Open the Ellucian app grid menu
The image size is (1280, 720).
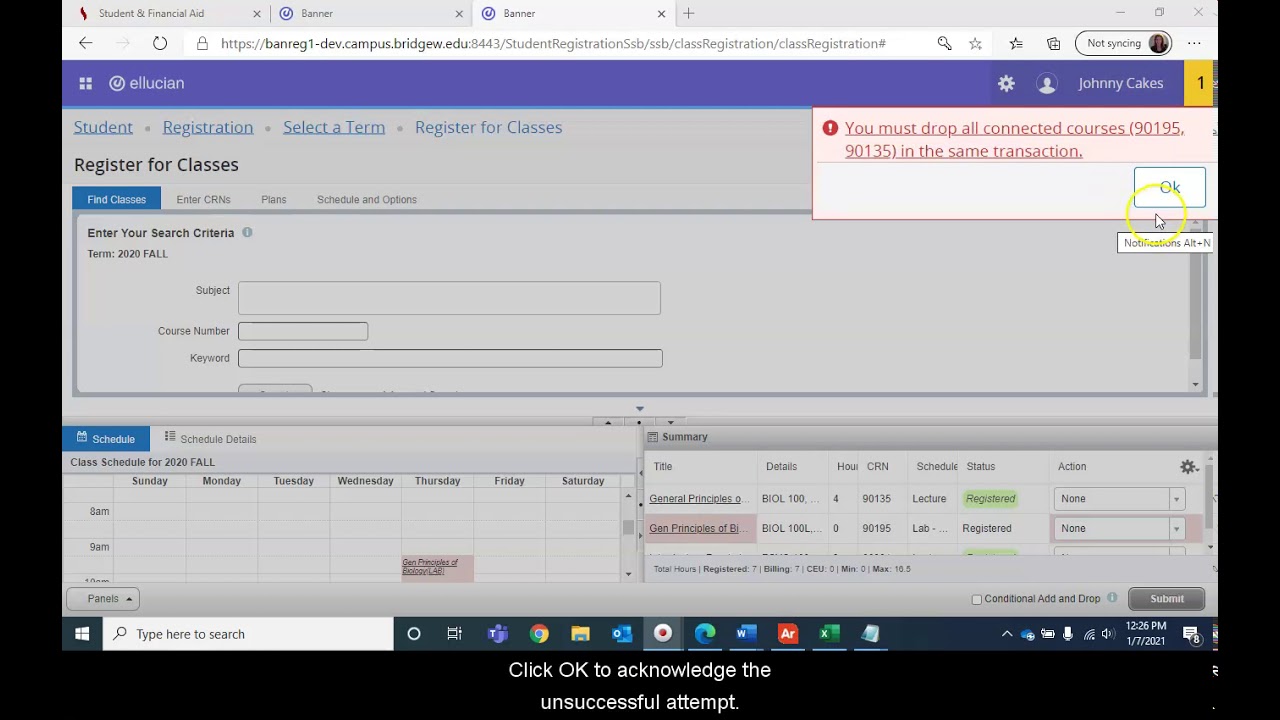[85, 83]
